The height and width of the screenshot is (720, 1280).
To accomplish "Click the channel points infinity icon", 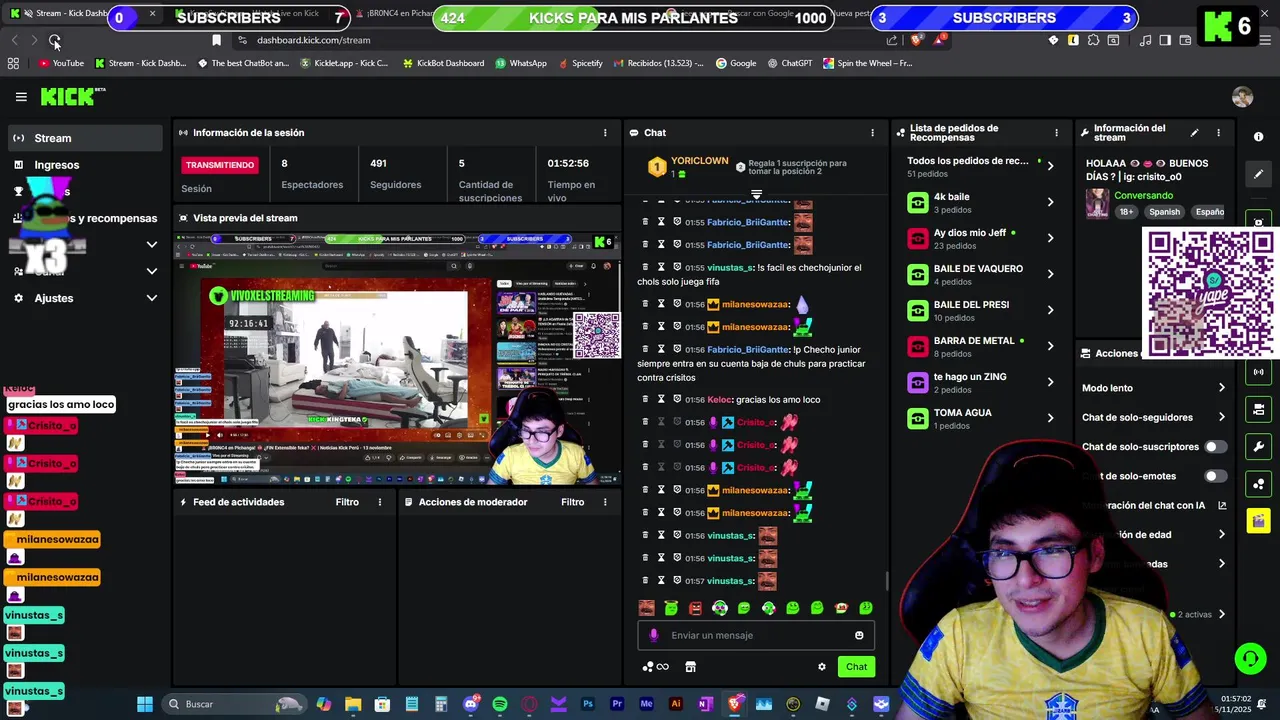I will [x=656, y=667].
